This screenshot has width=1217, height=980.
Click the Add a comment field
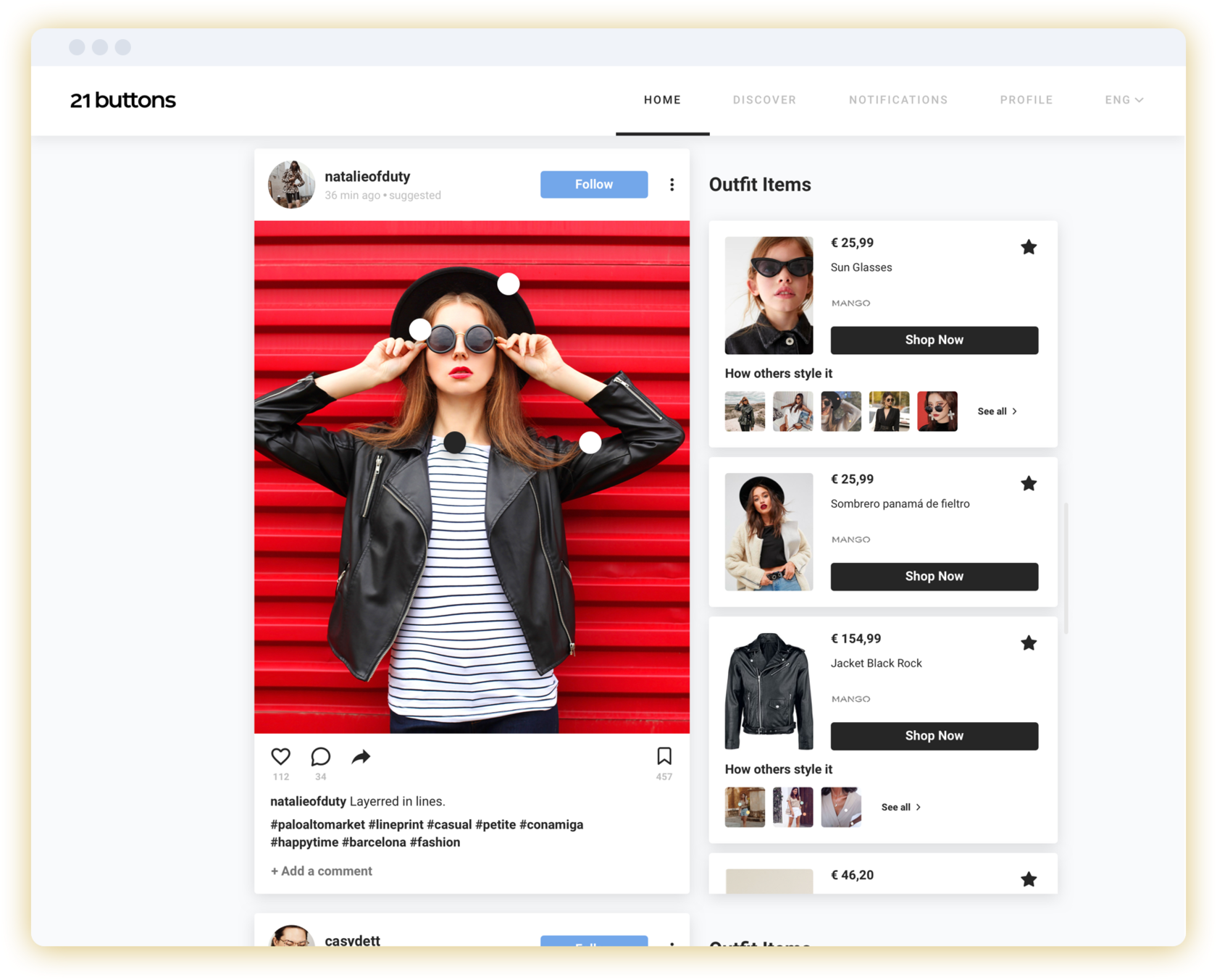[x=322, y=871]
